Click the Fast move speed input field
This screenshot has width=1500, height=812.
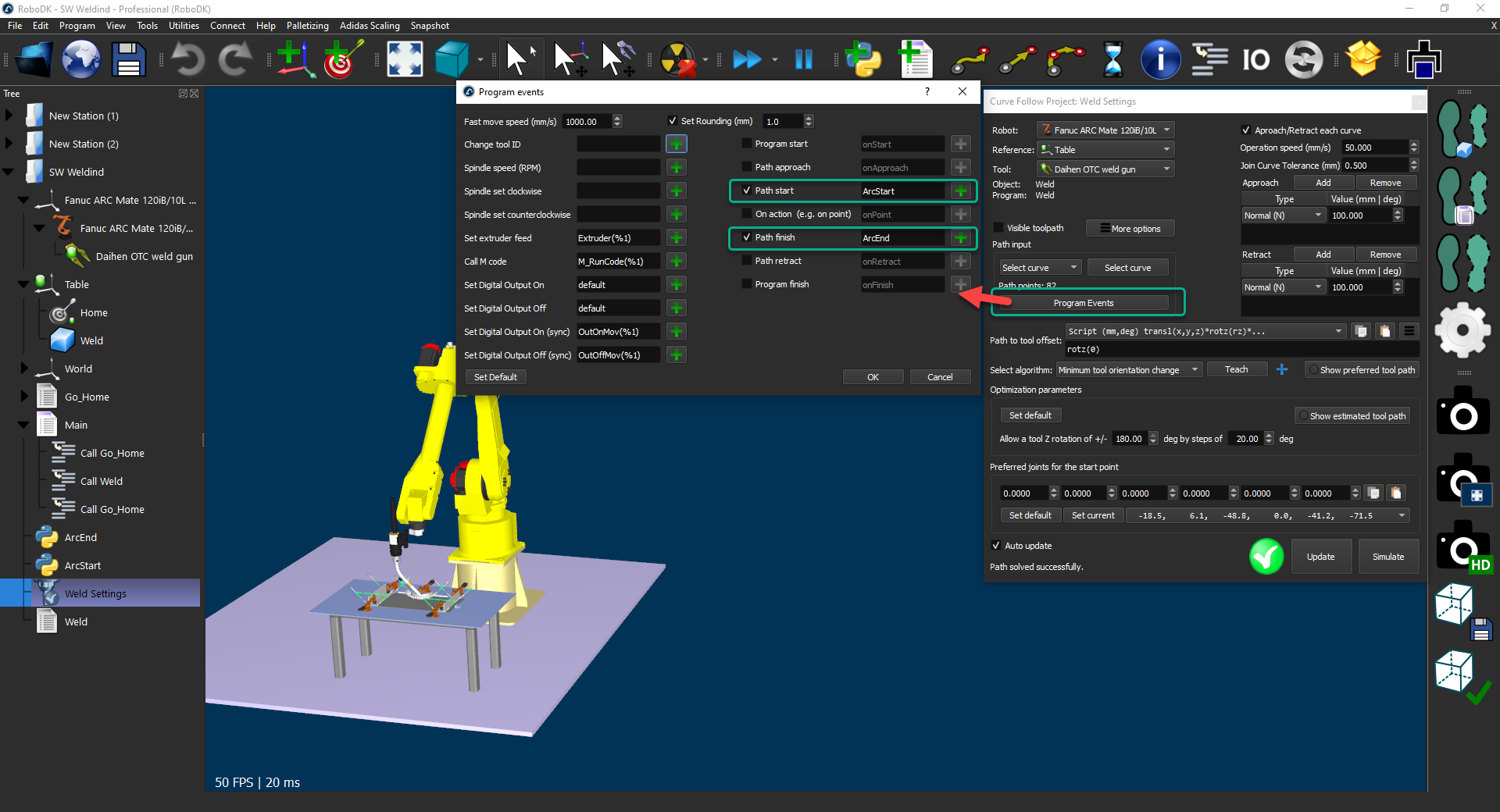point(587,122)
